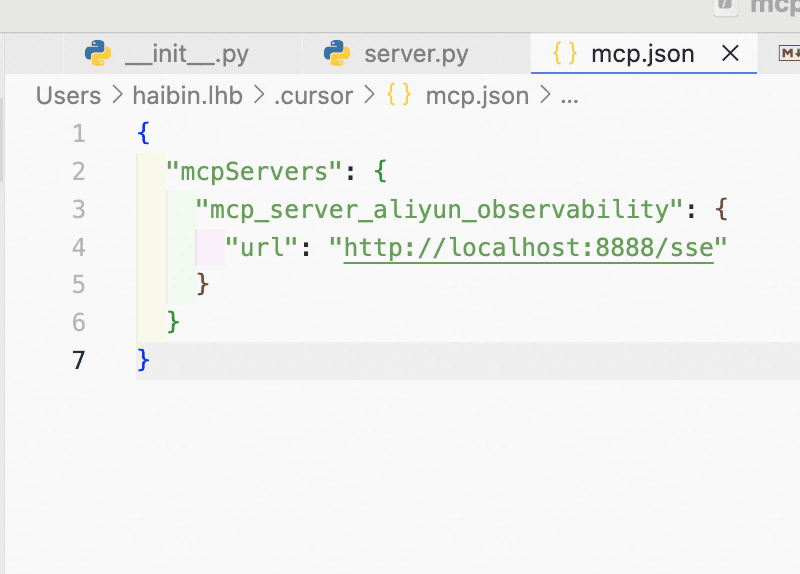The width and height of the screenshot is (800, 574).
Task: Open haibin.lhb breadcrumb folder
Action: [x=187, y=95]
